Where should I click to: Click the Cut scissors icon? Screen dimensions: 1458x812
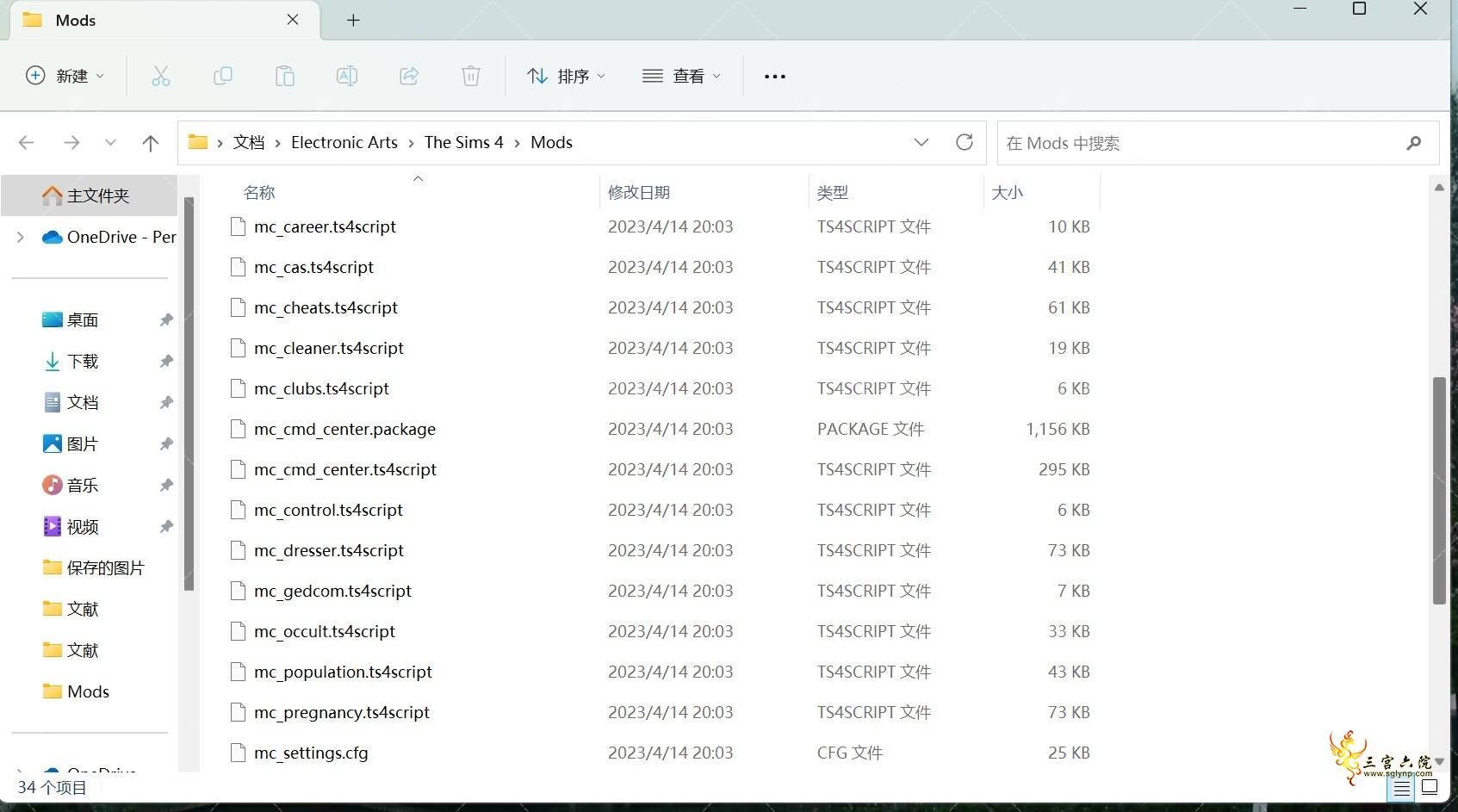click(161, 76)
